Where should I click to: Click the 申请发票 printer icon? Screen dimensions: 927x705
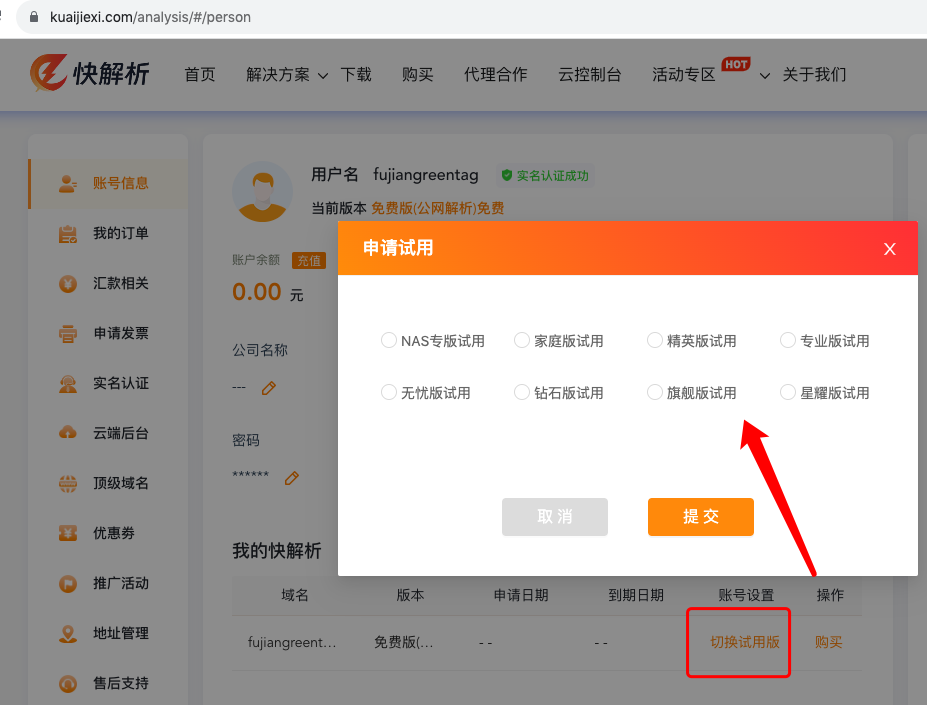[68, 334]
